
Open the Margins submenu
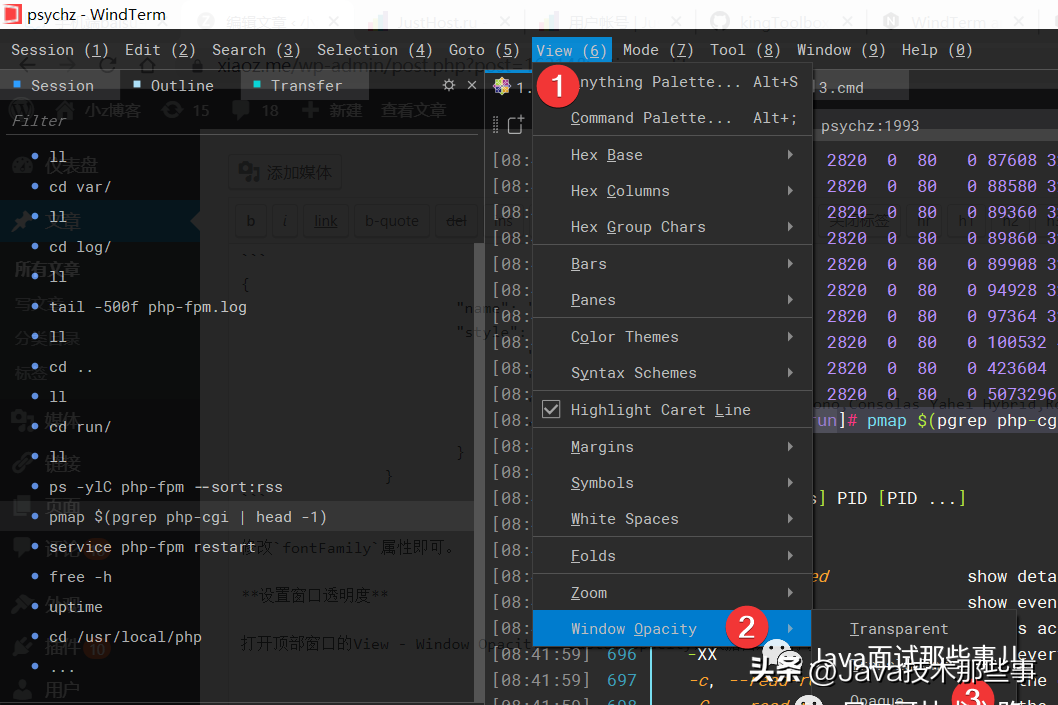672,447
